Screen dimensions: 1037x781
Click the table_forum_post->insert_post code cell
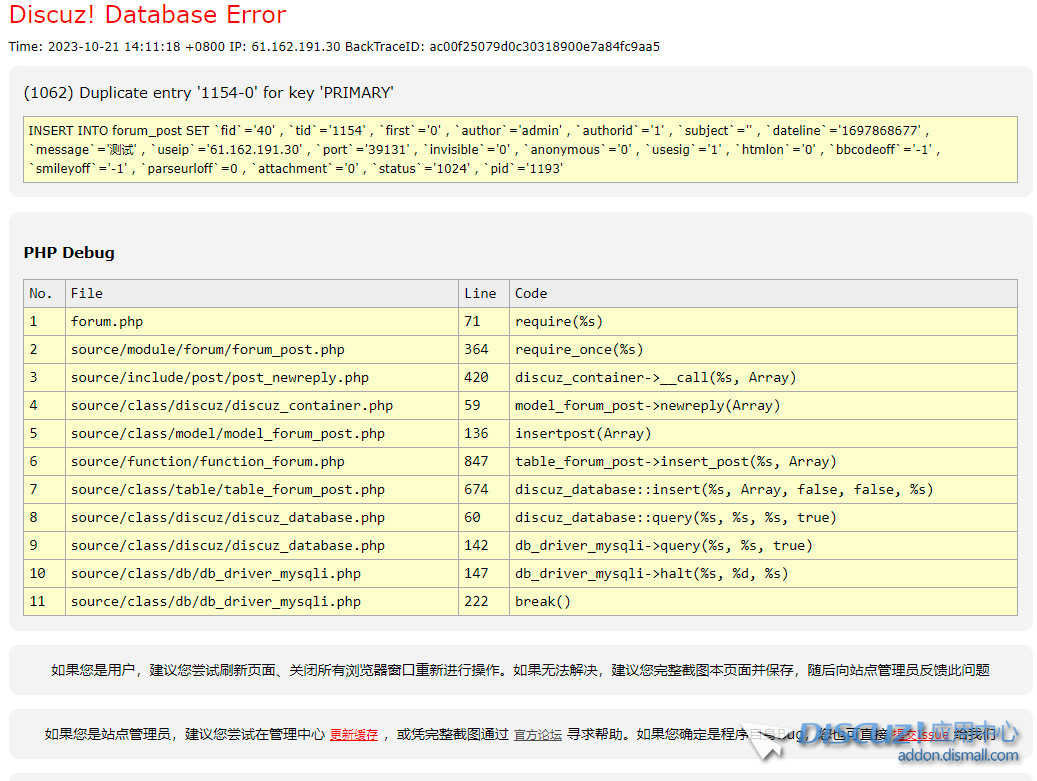[676, 461]
